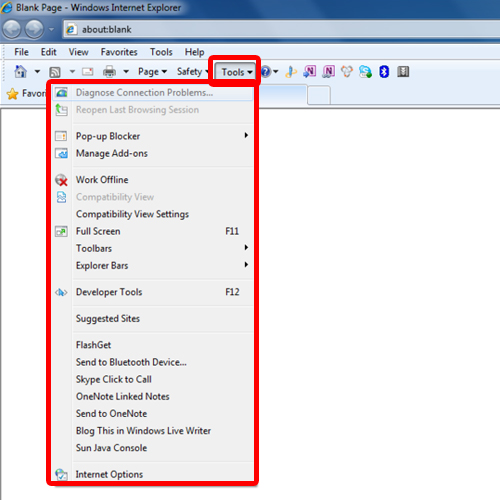Click the Read Mail icon
The image size is (500, 500).
pos(88,71)
